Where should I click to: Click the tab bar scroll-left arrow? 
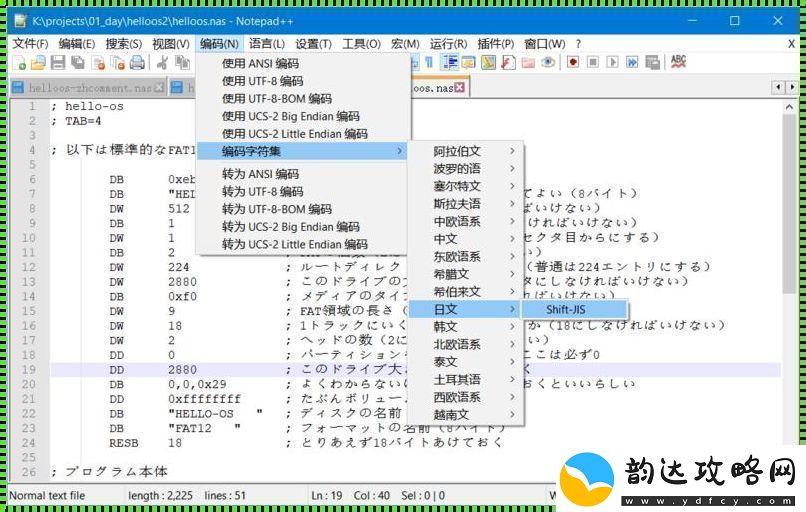coord(779,87)
